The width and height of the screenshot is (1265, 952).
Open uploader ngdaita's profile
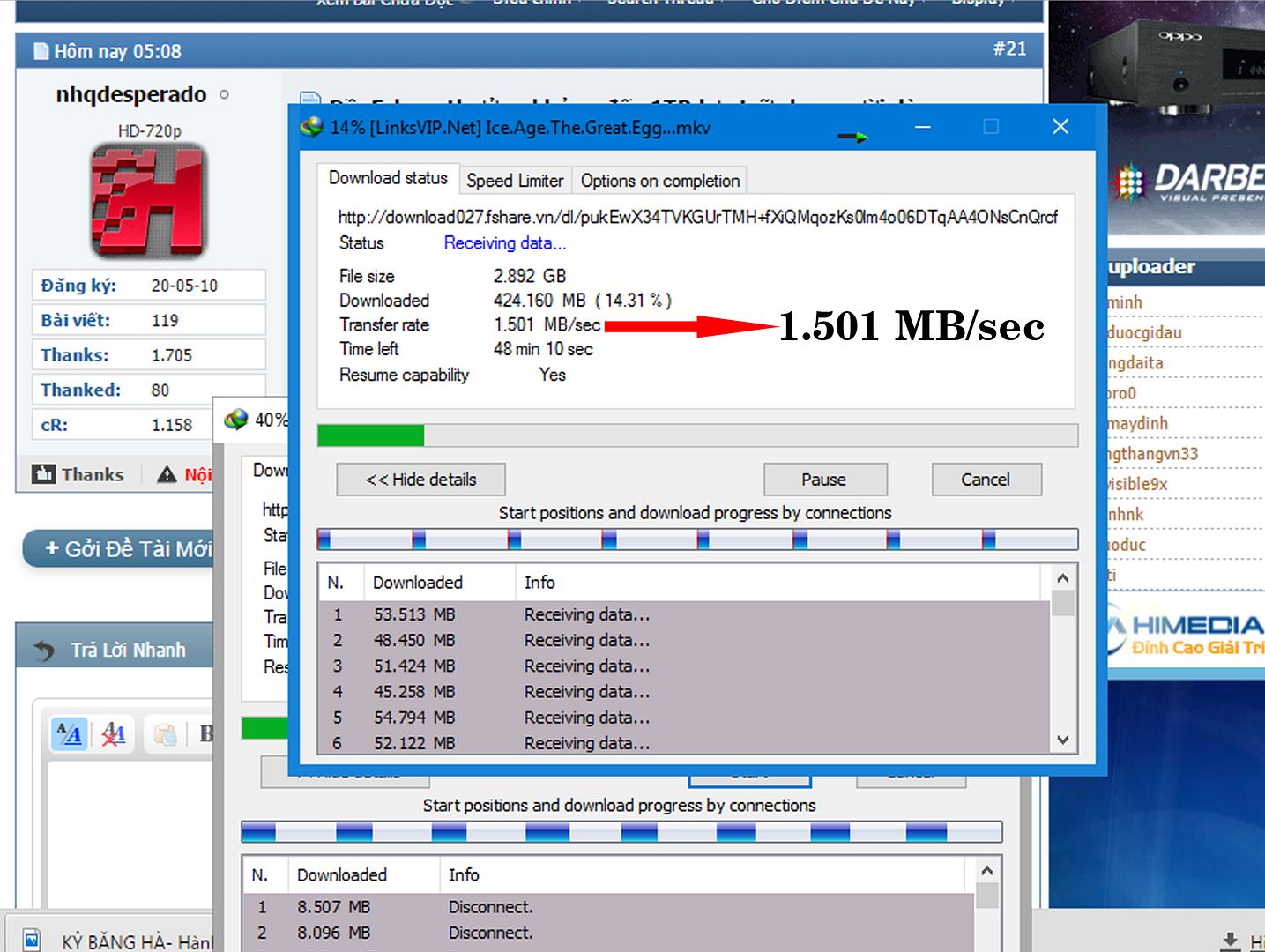[1135, 363]
